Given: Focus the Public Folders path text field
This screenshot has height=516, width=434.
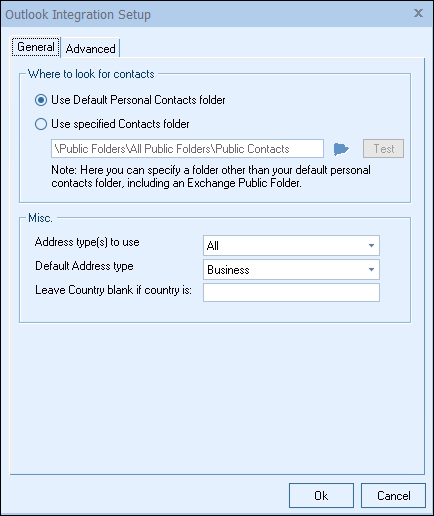Looking at the screenshot, I should tap(187, 149).
